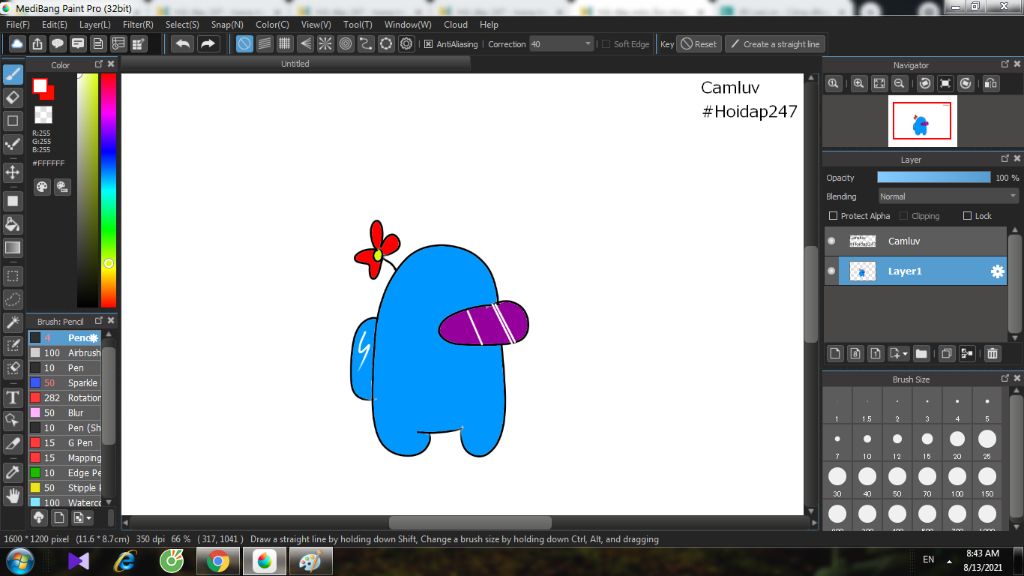Enable layer Lock checkbox
1024x576 pixels.
967,216
